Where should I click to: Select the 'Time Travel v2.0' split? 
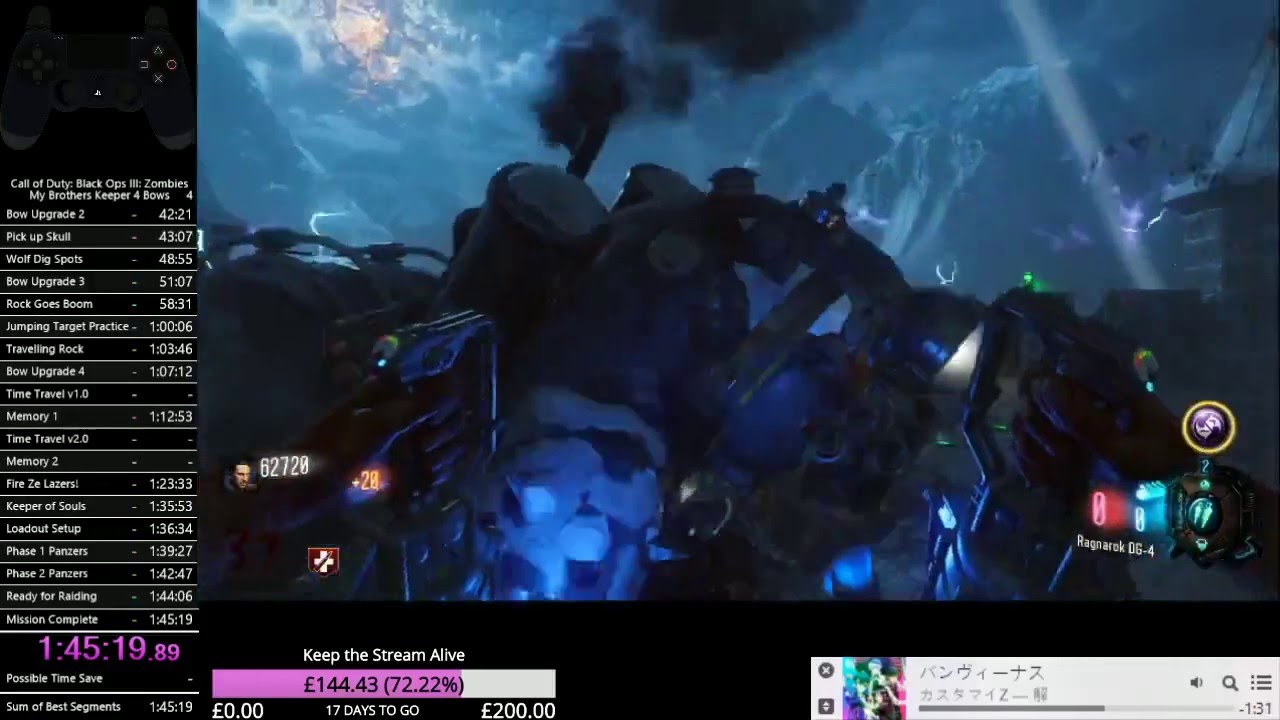(99, 439)
